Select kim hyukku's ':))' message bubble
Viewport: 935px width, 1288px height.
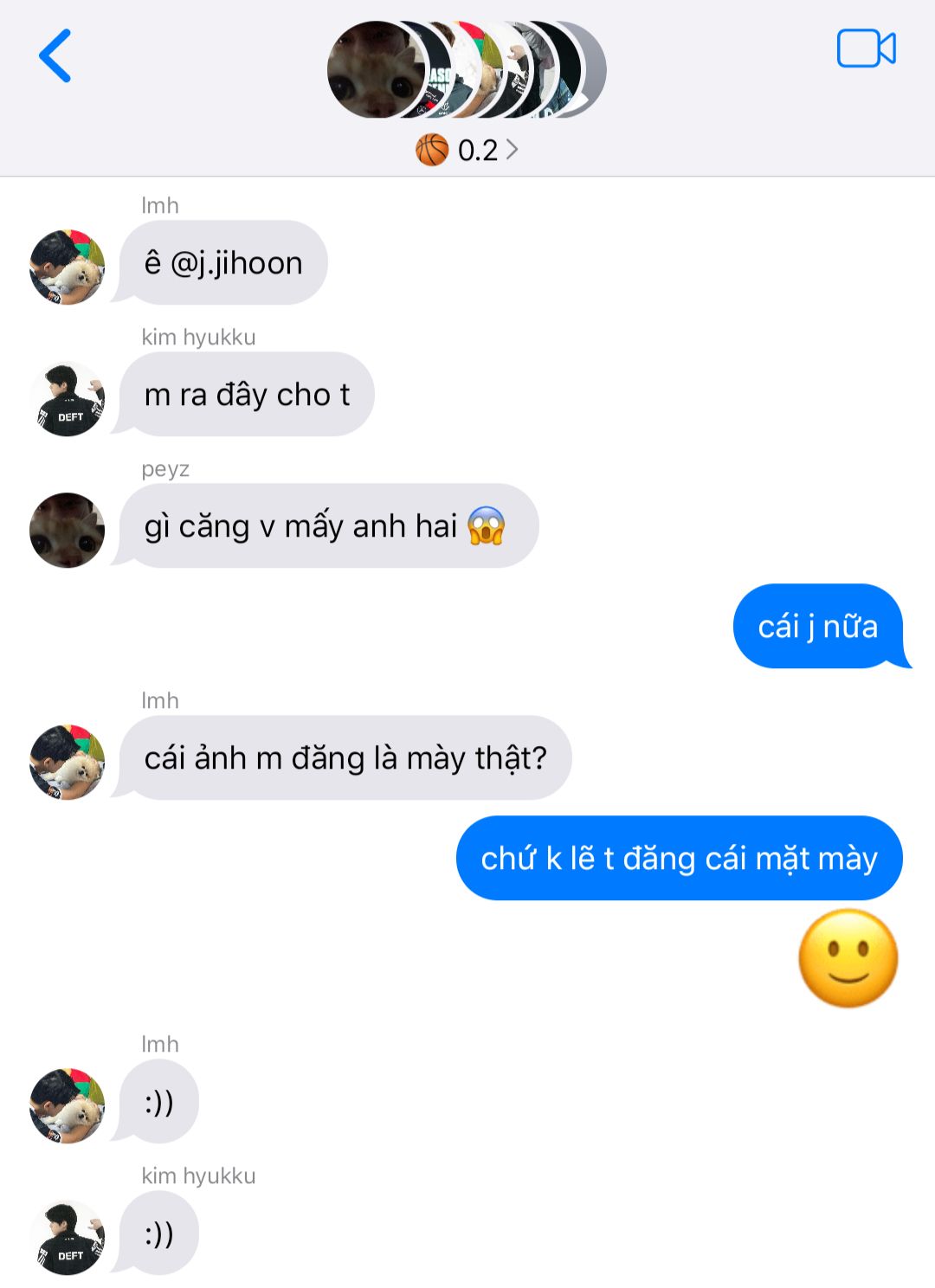click(x=159, y=1233)
